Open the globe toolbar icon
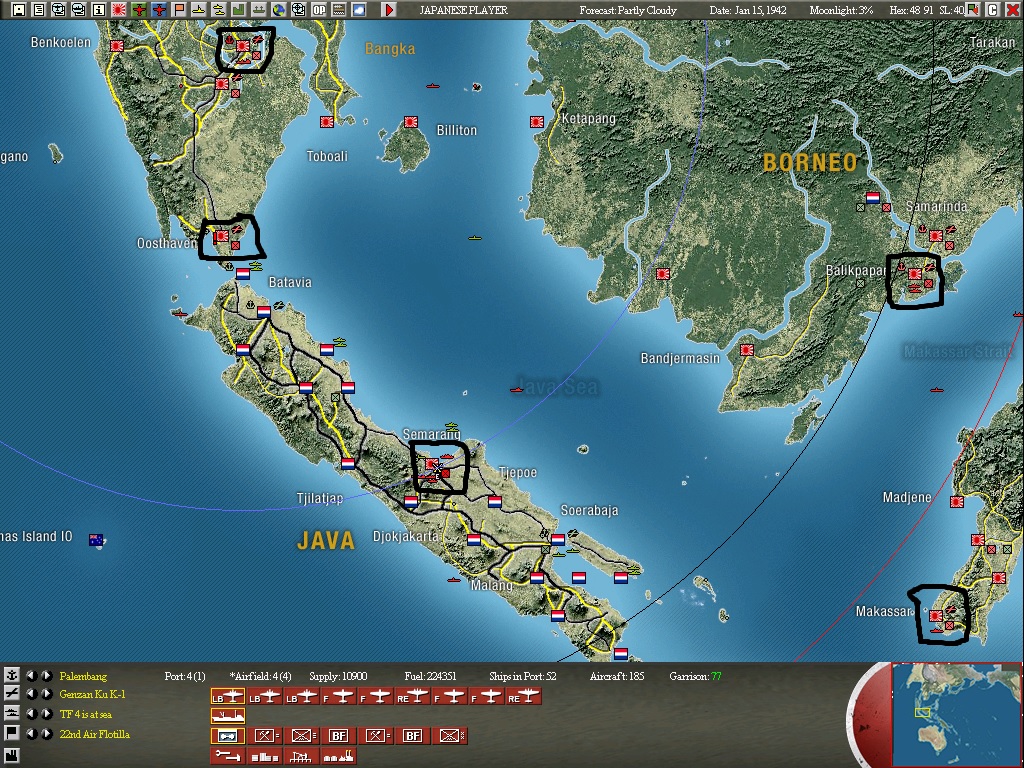1024x768 pixels. coord(279,10)
